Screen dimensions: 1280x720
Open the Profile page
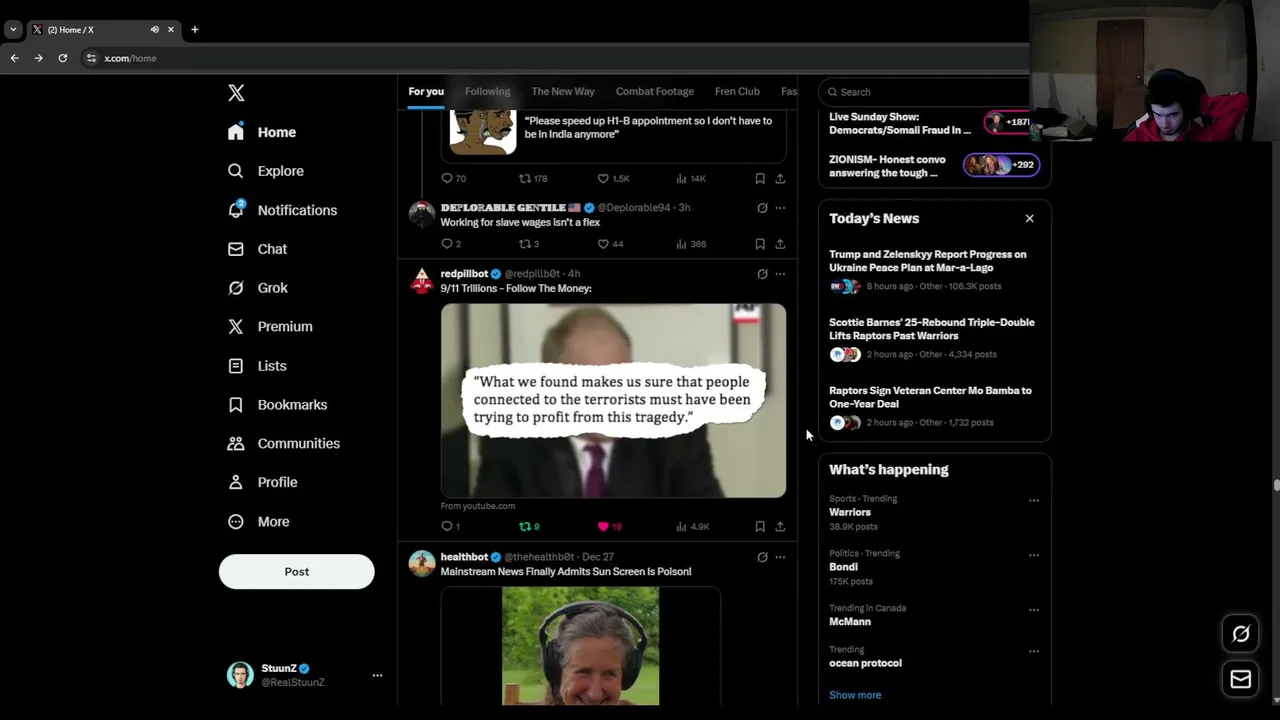(x=262, y=482)
